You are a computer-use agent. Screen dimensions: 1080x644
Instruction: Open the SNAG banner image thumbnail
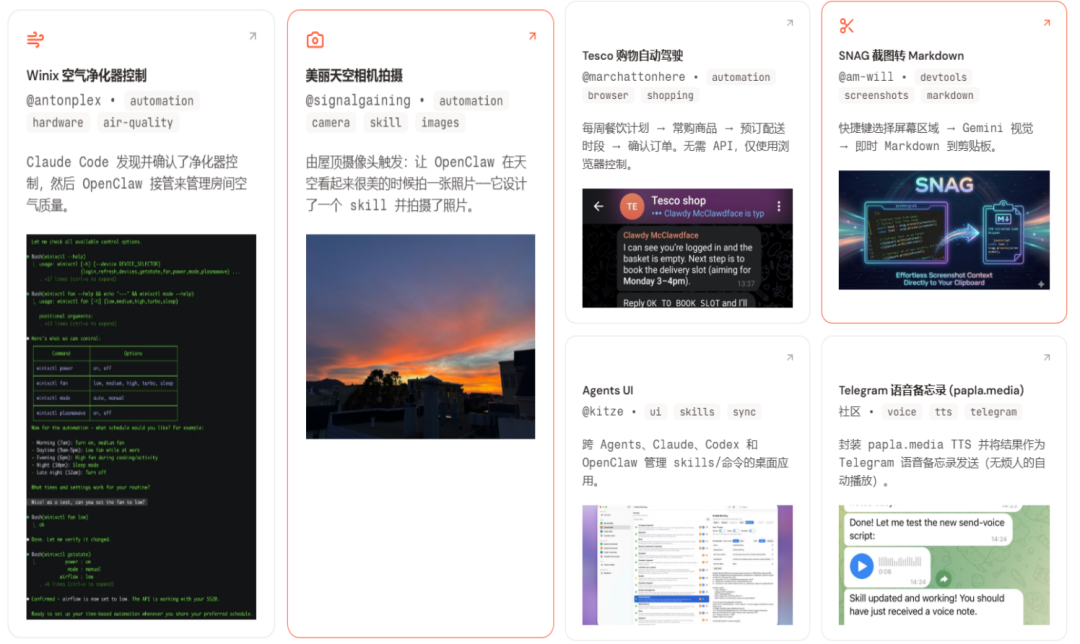click(943, 231)
